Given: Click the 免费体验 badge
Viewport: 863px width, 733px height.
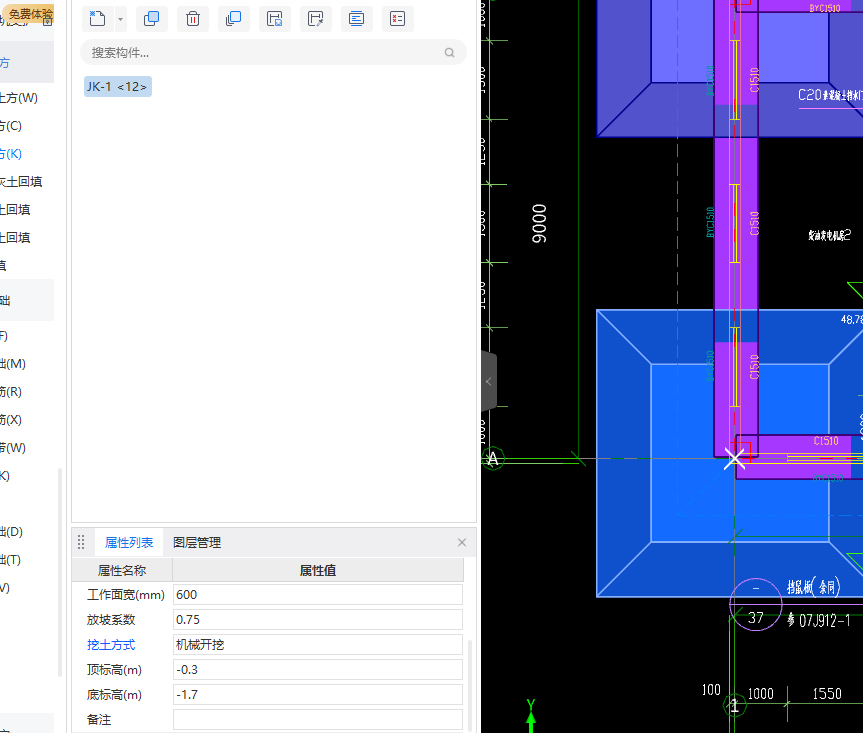Looking at the screenshot, I should click(30, 14).
